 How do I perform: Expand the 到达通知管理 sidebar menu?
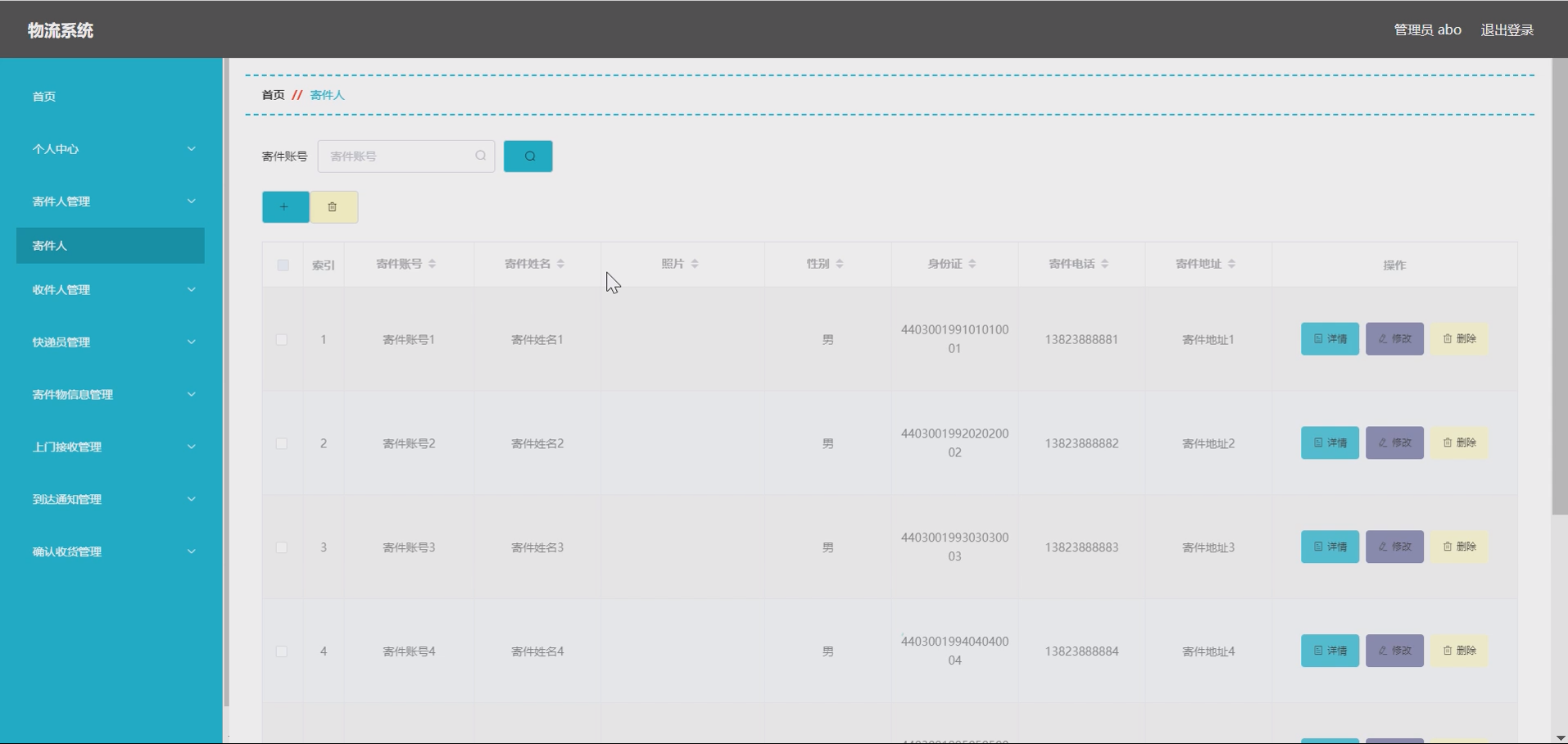click(111, 500)
